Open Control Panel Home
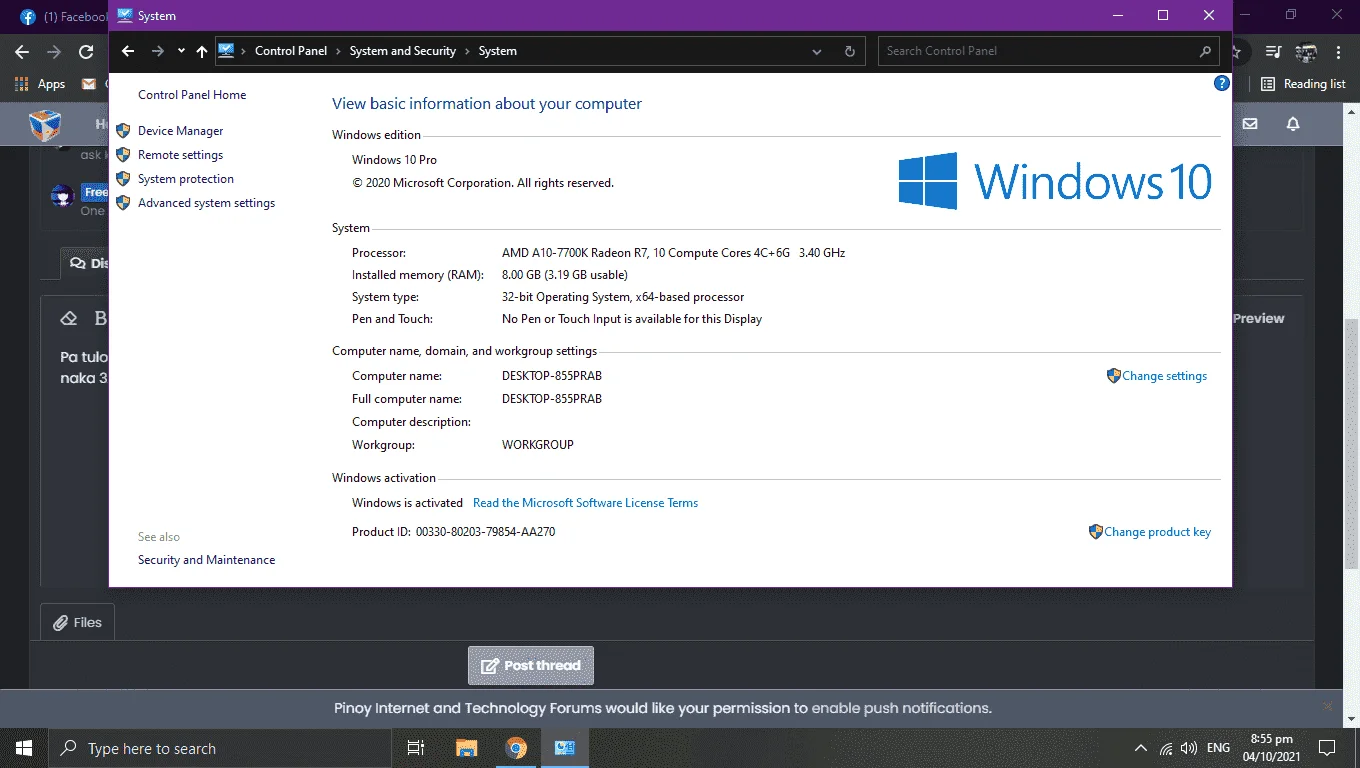1360x768 pixels. 192,95
